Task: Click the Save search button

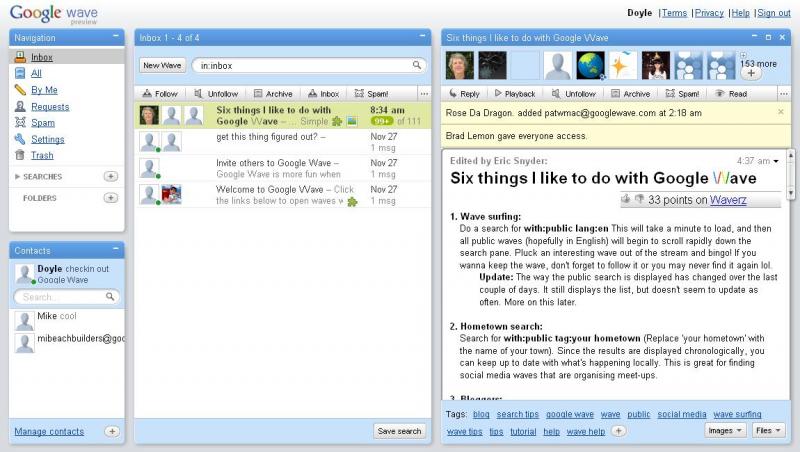Action: tap(399, 431)
